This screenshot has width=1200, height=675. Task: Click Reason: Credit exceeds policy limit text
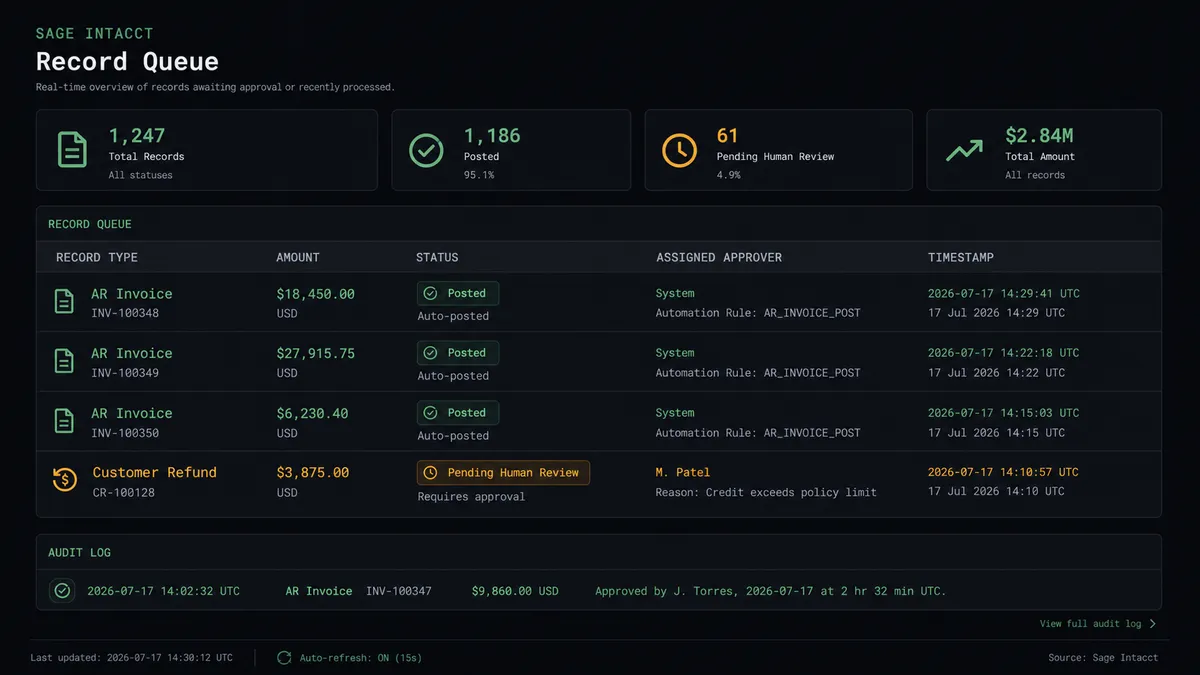point(766,492)
